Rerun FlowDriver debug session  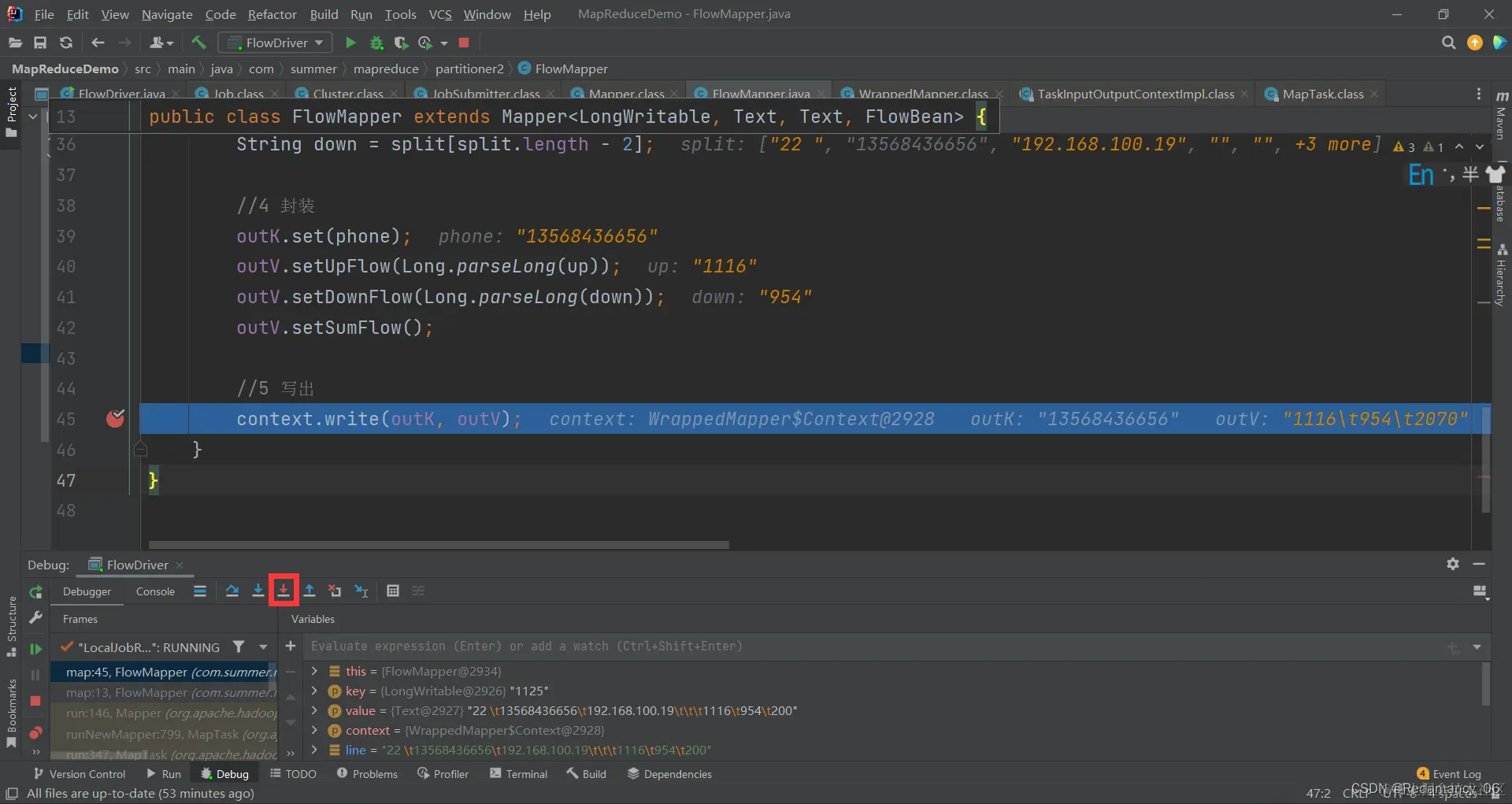coord(35,592)
